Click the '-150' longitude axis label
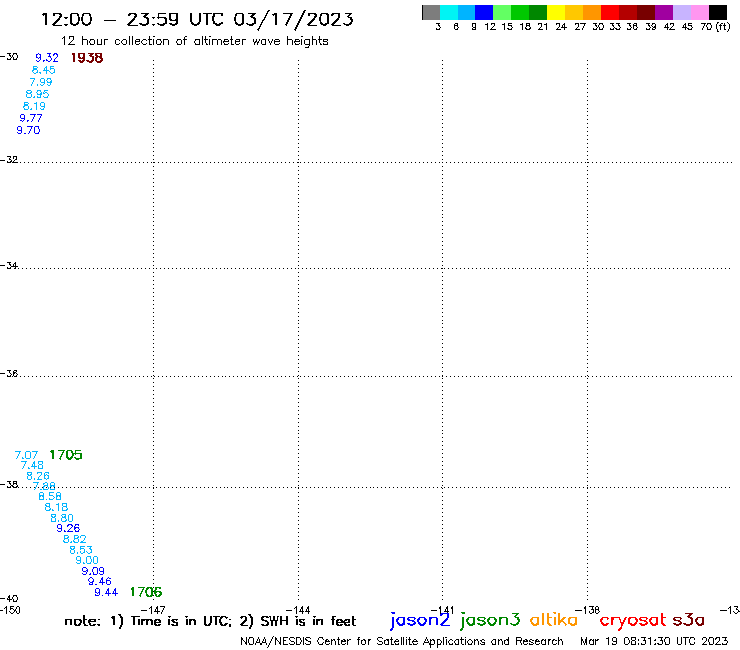Image resolution: width=740 pixels, height=650 pixels. (x=10, y=610)
